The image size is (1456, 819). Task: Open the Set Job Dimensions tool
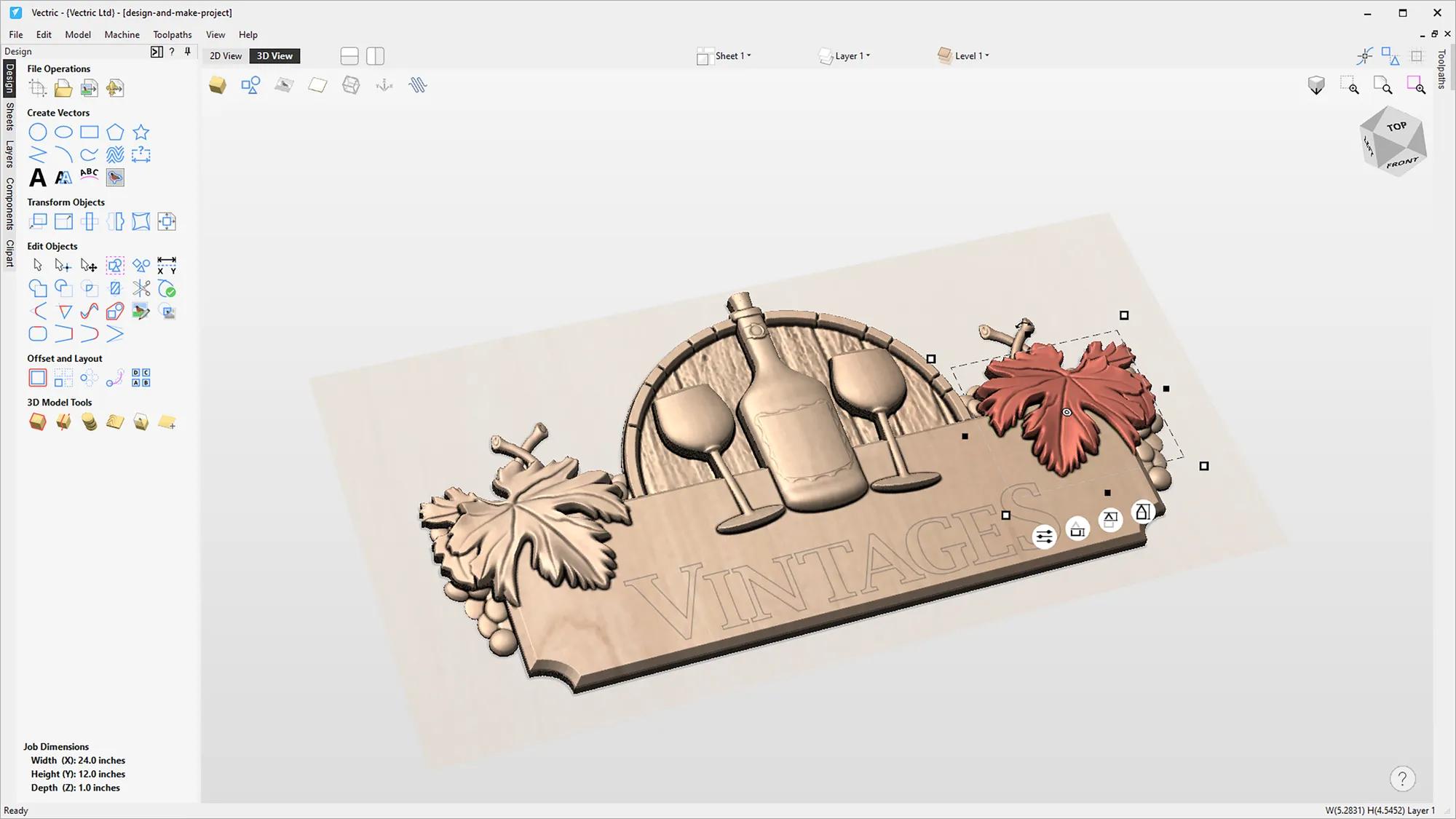click(37, 88)
